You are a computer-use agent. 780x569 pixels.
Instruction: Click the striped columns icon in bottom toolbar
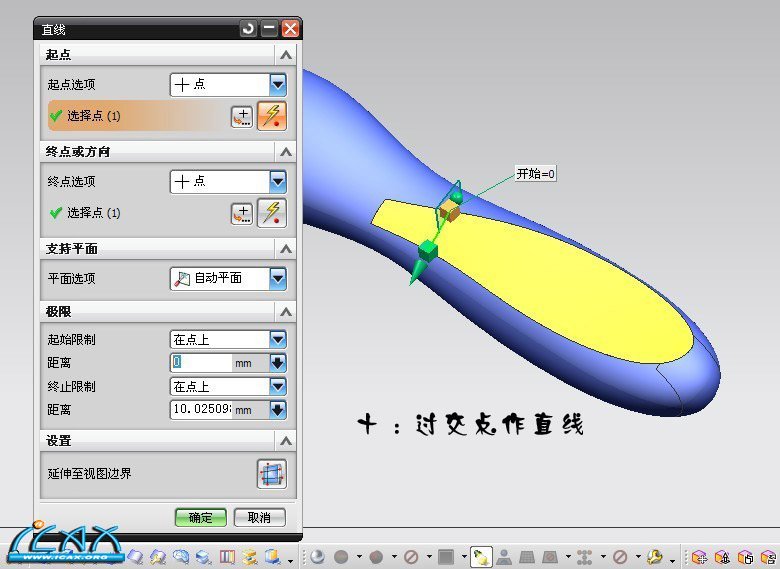tap(227, 556)
